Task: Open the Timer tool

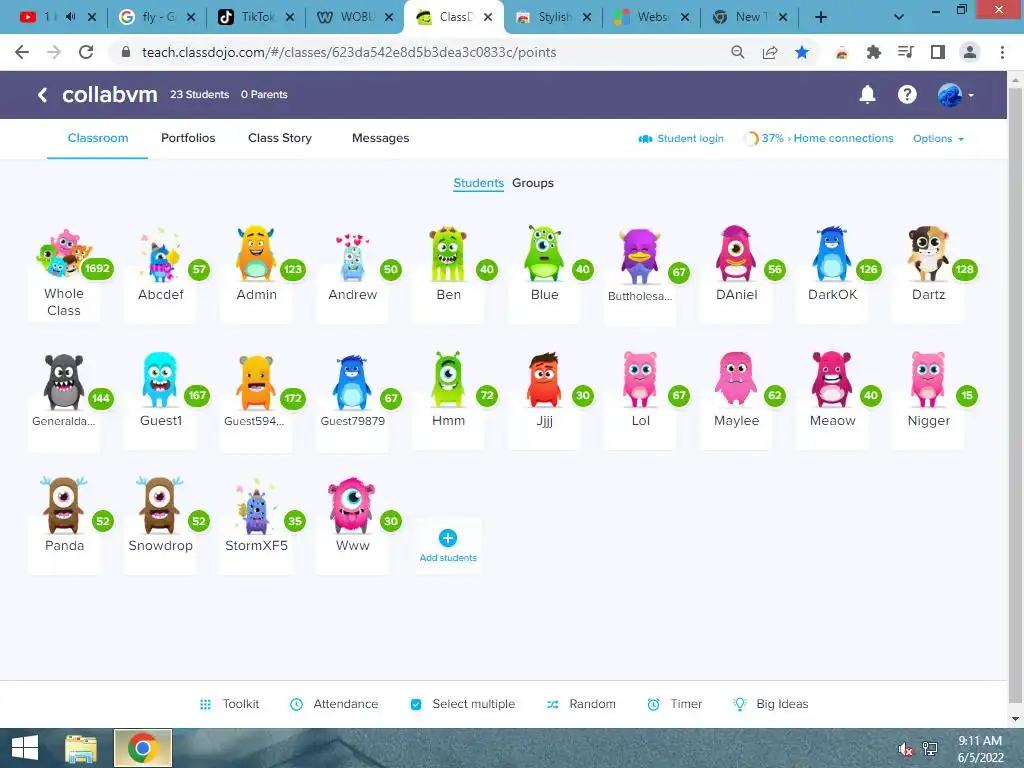Action: tap(675, 704)
